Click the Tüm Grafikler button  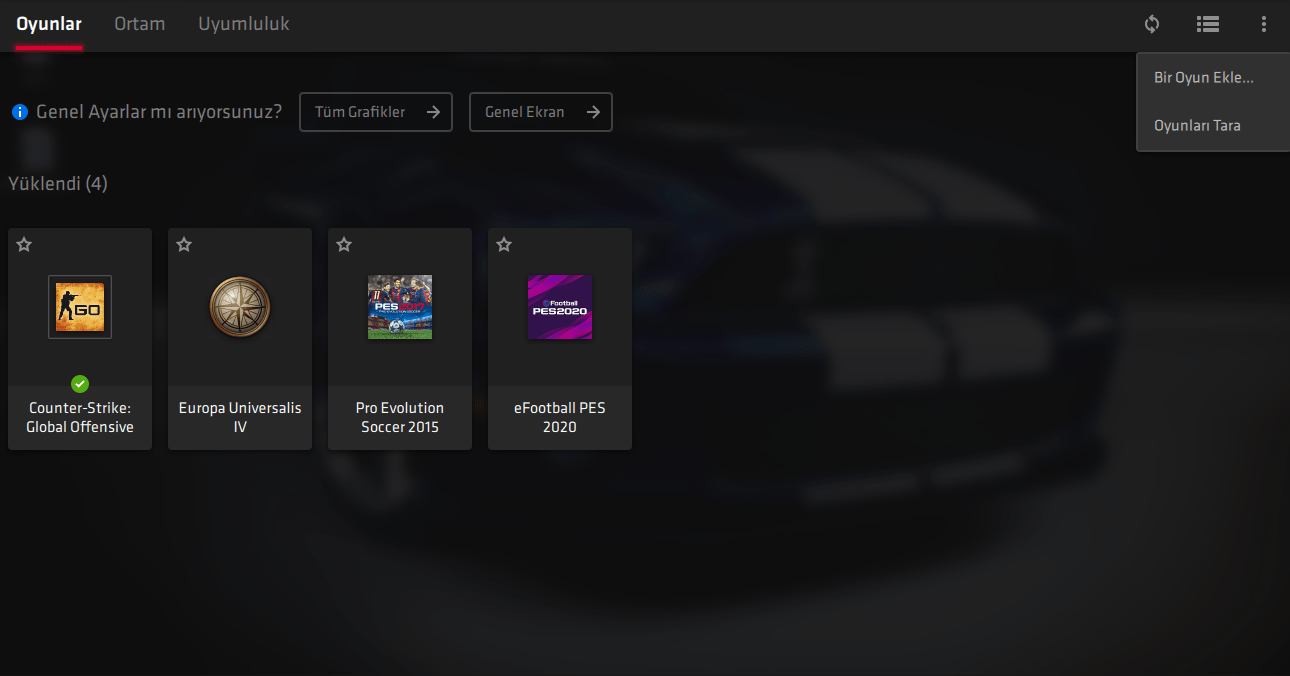coord(376,112)
